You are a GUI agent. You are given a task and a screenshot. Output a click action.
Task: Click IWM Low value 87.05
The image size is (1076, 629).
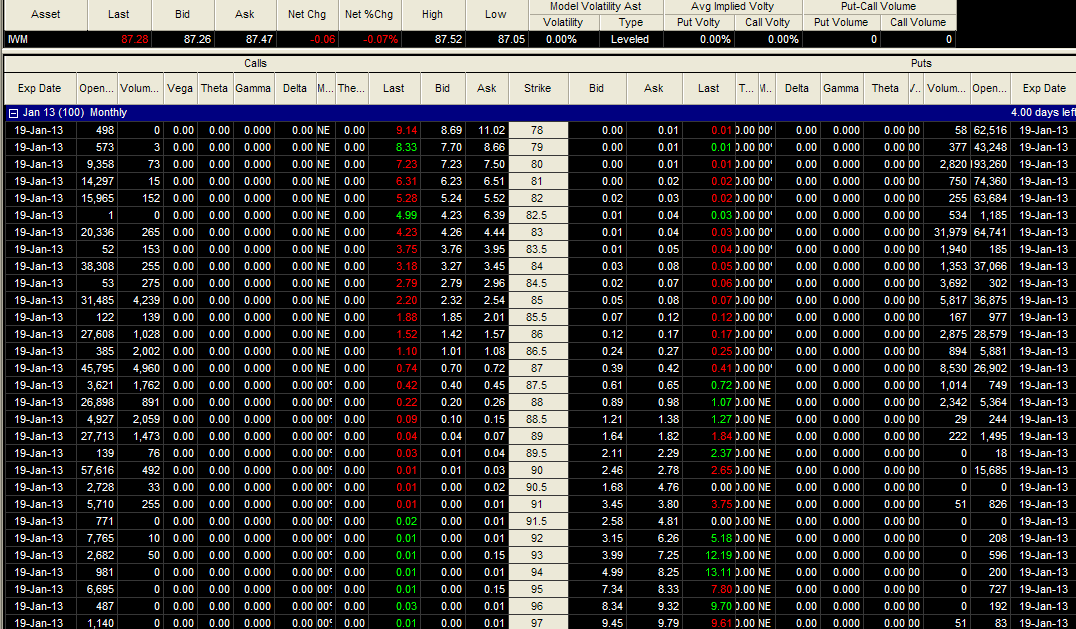click(511, 40)
